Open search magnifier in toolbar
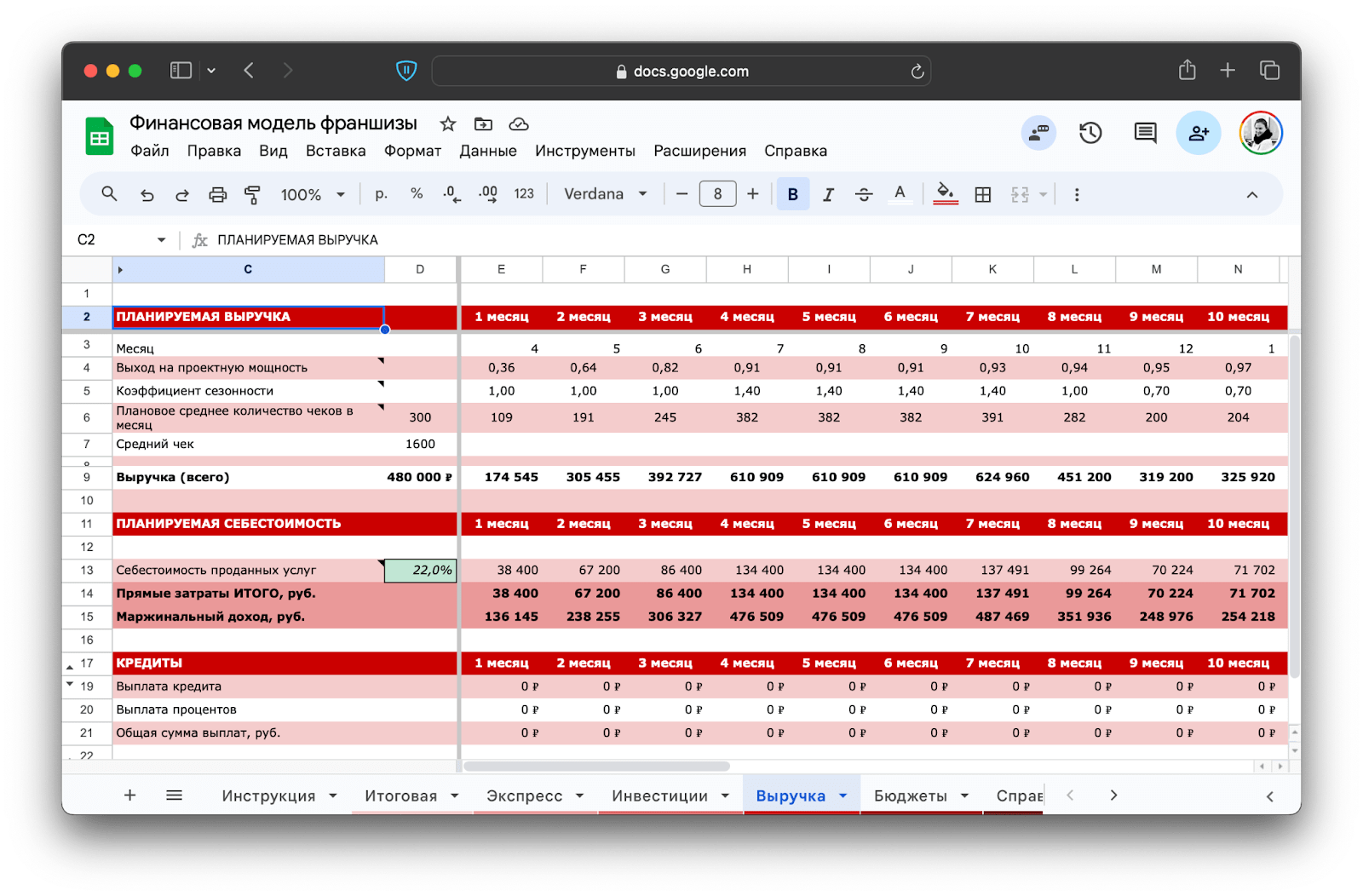Image resolution: width=1363 pixels, height=896 pixels. tap(109, 194)
